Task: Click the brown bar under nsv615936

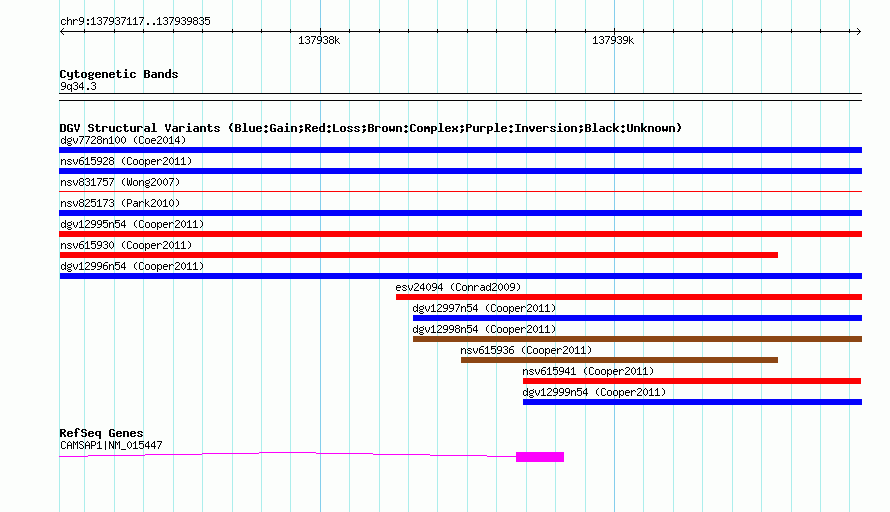Action: click(x=619, y=360)
